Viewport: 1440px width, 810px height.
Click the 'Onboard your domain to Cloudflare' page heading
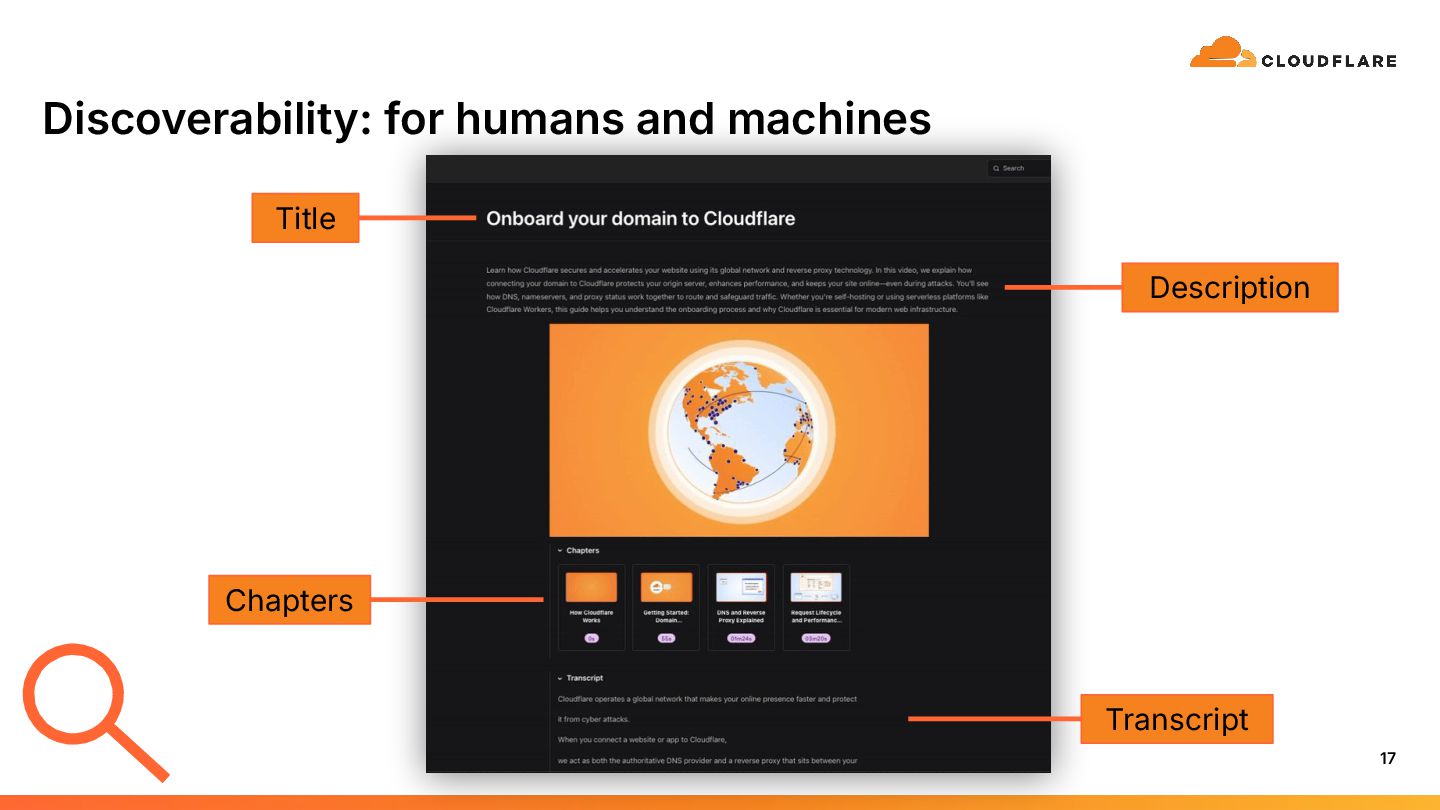pos(640,218)
